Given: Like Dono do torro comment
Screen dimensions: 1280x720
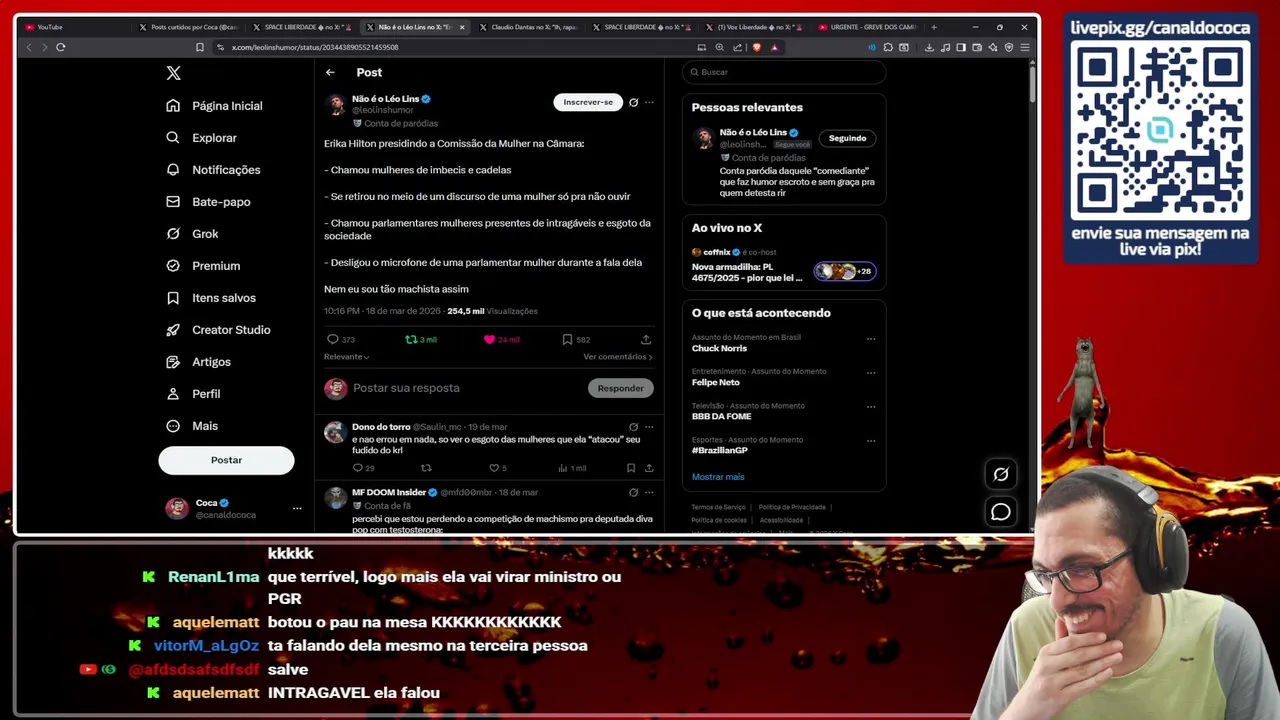Looking at the screenshot, I should pyautogui.click(x=497, y=468).
